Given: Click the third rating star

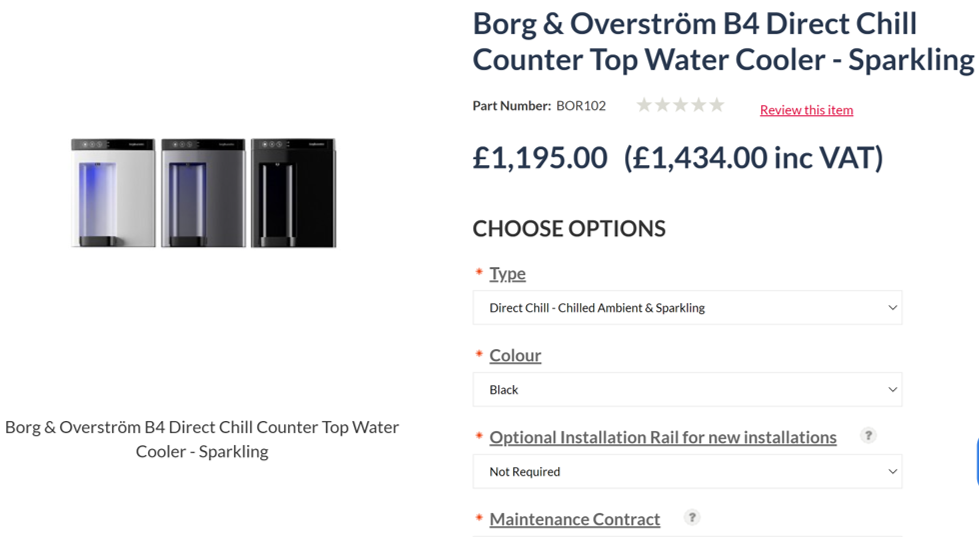Looking at the screenshot, I should tap(680, 105).
